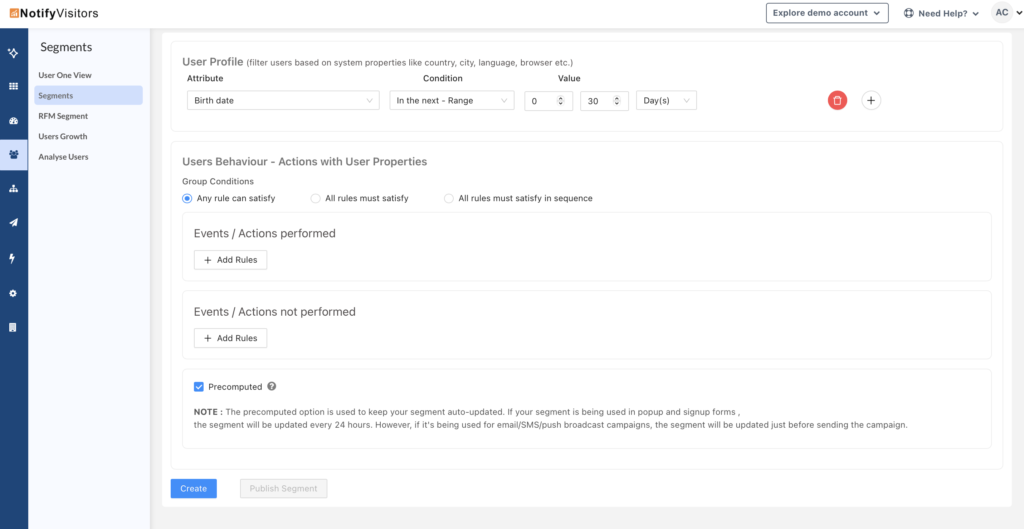The height and width of the screenshot is (529, 1024).
Task: Open the paper plane campaigns icon
Action: (x=13, y=223)
